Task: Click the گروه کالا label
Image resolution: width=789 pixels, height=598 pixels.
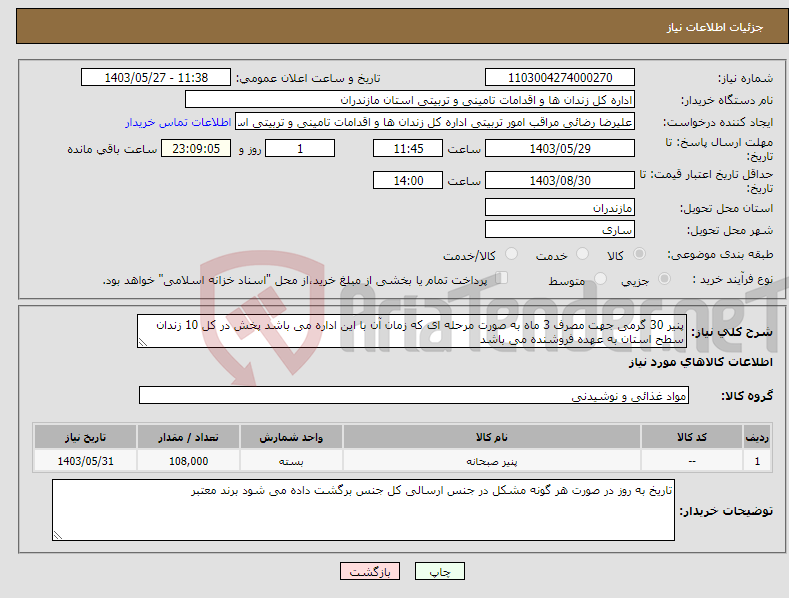Action: [747, 396]
